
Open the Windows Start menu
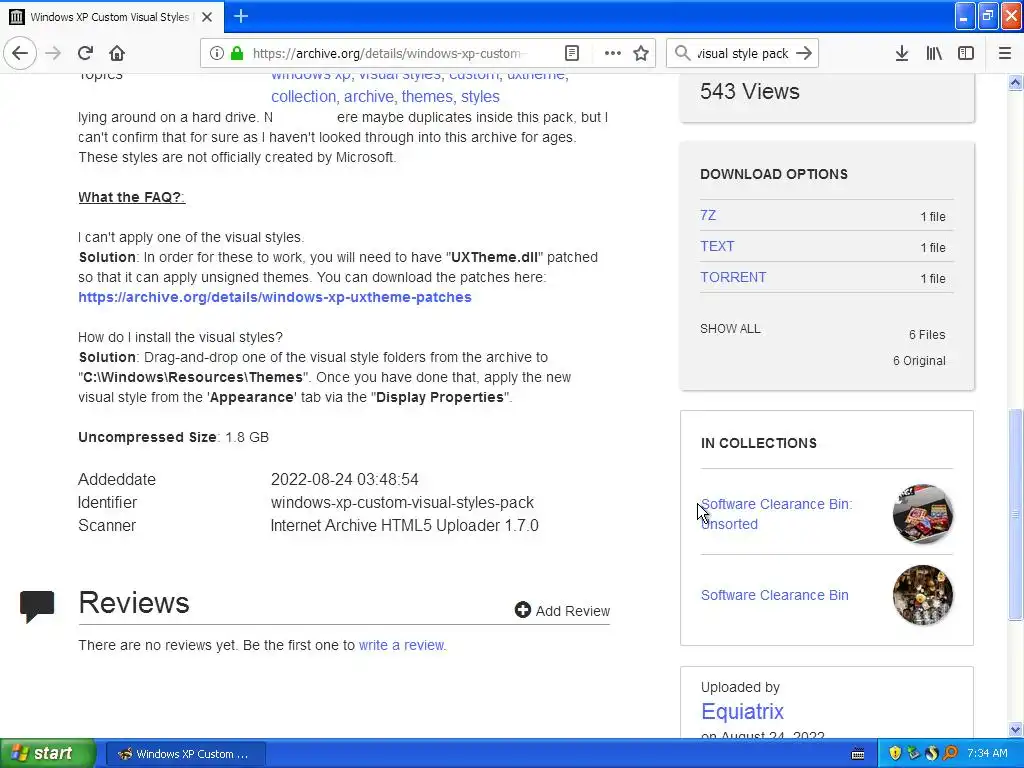coord(47,754)
